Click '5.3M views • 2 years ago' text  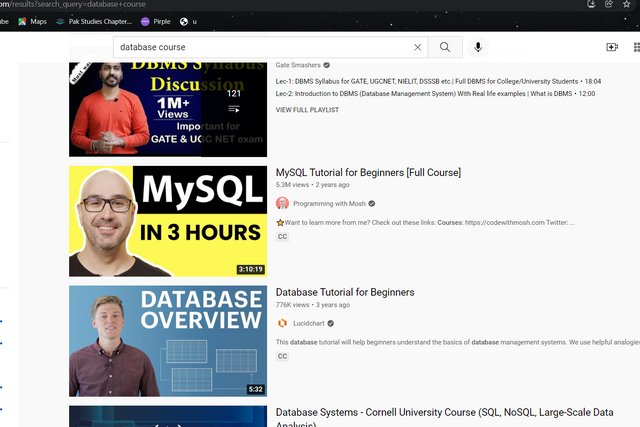tap(313, 185)
